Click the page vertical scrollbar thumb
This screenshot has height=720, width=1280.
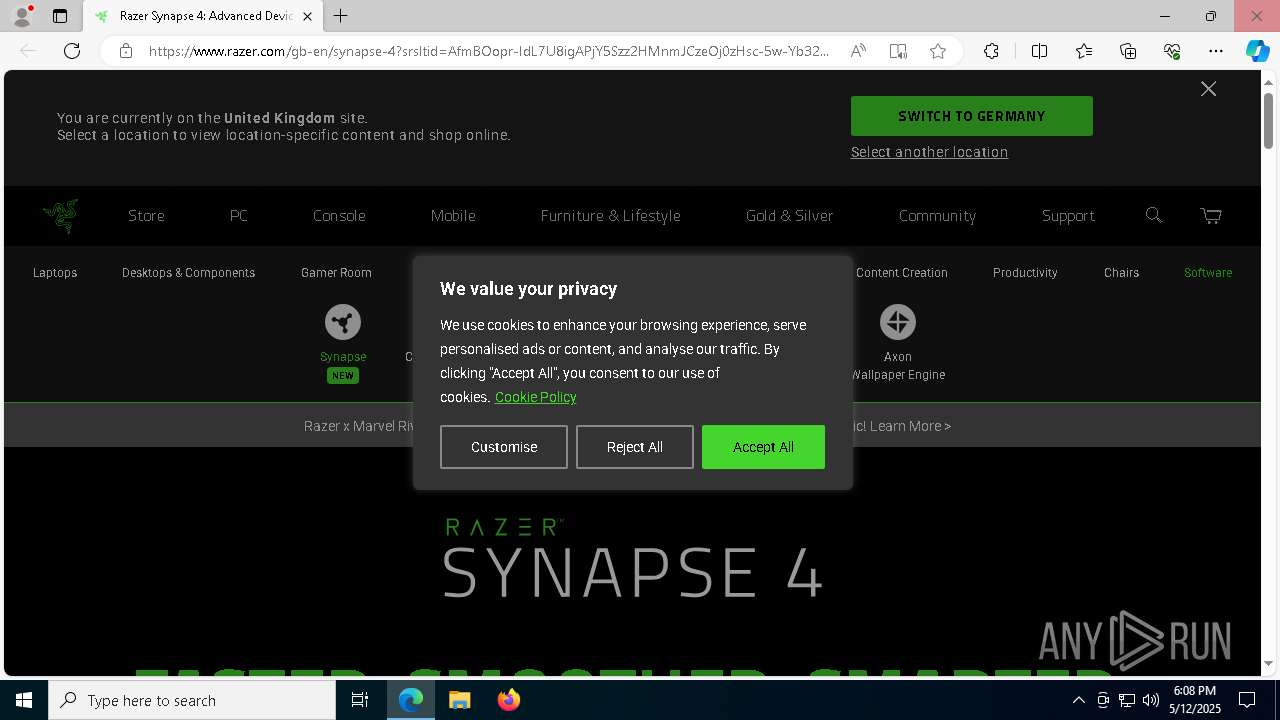[x=1268, y=120]
